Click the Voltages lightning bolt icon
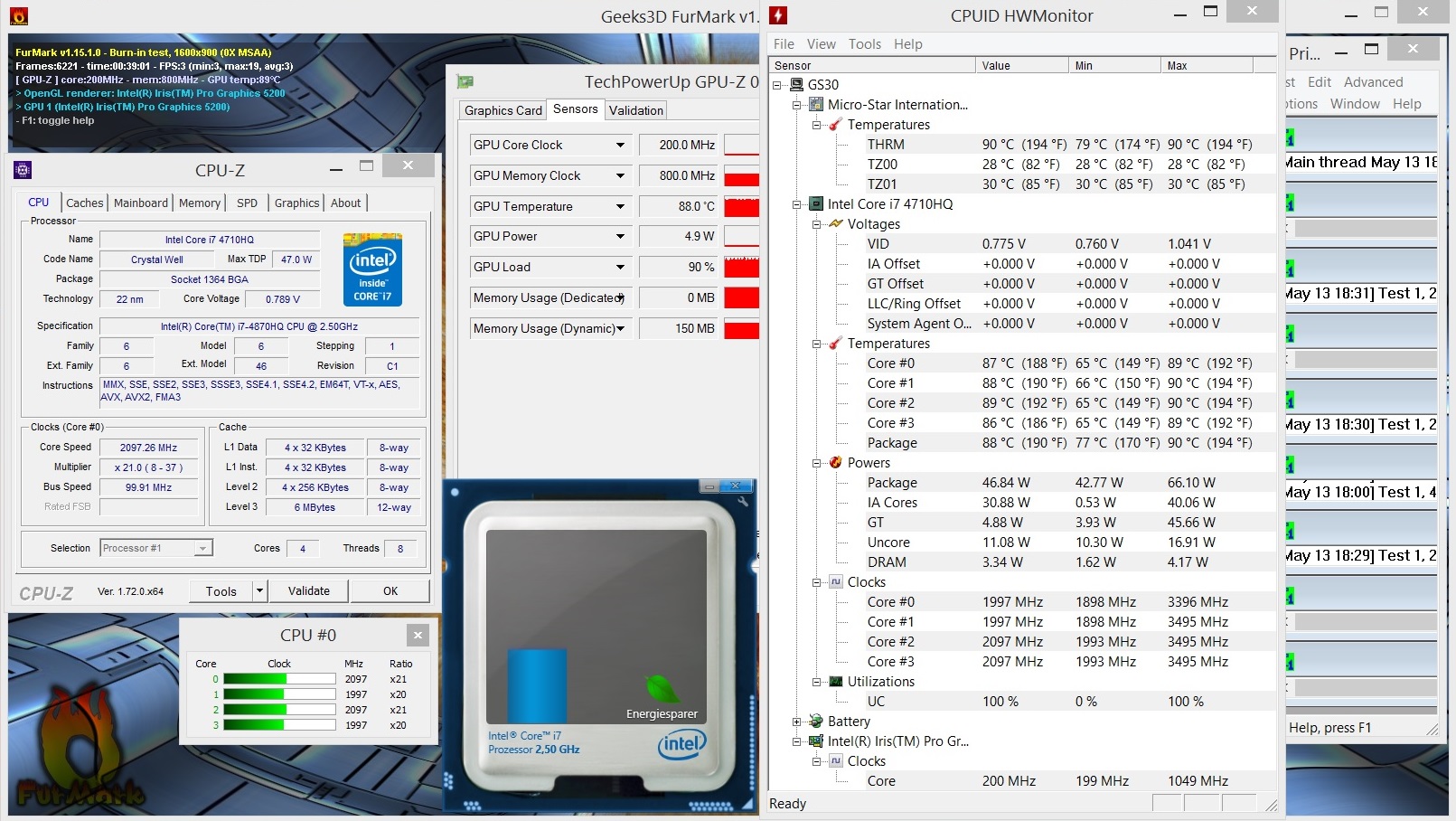Screen dimensions: 1456x821 (836, 224)
